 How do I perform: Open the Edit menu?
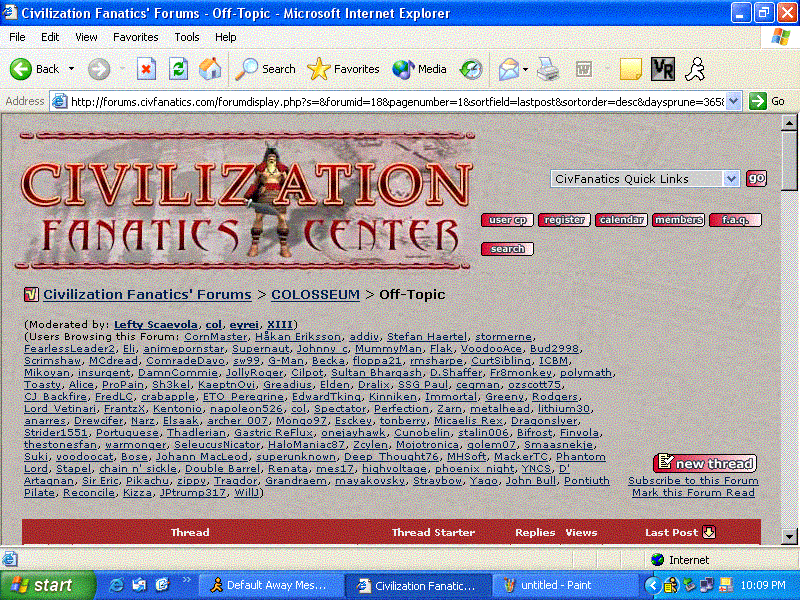50,37
